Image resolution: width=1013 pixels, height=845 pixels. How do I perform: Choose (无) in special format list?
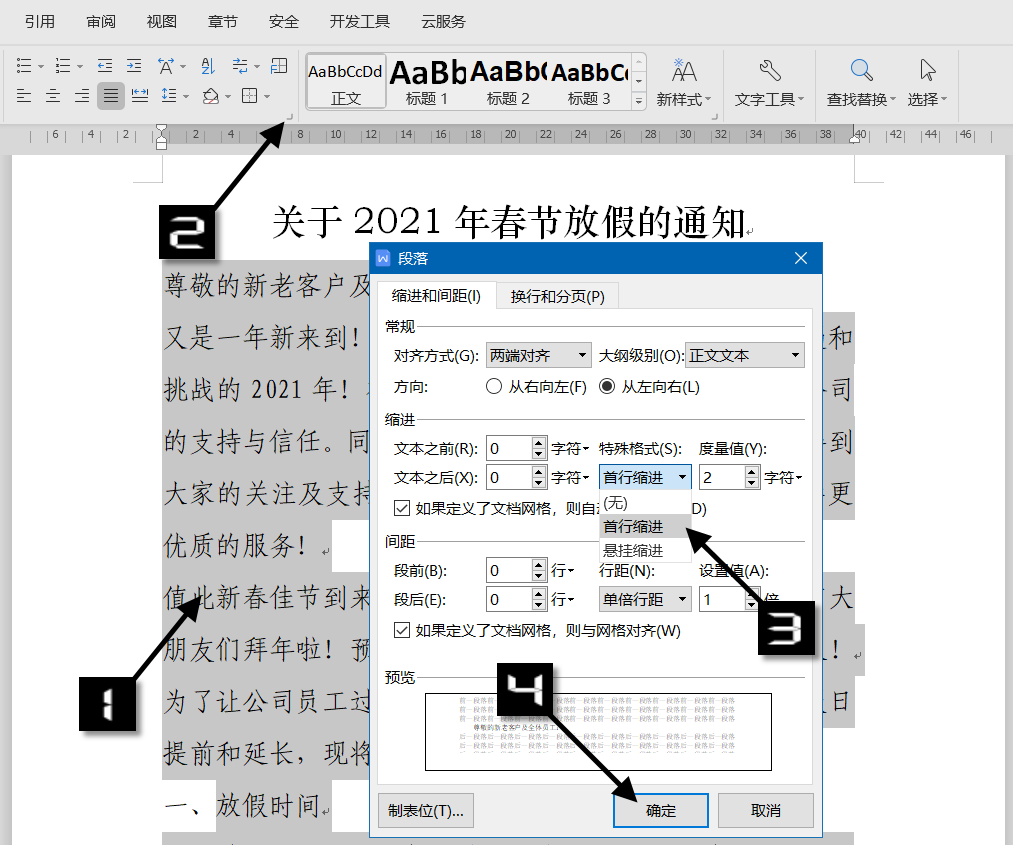pyautogui.click(x=645, y=503)
